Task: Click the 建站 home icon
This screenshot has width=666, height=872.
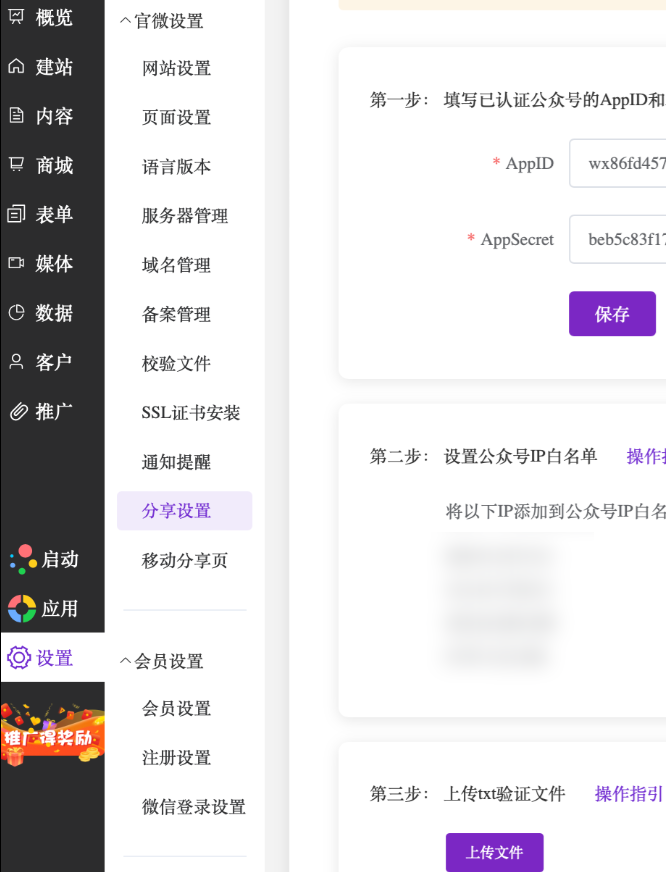Action: [x=16, y=66]
